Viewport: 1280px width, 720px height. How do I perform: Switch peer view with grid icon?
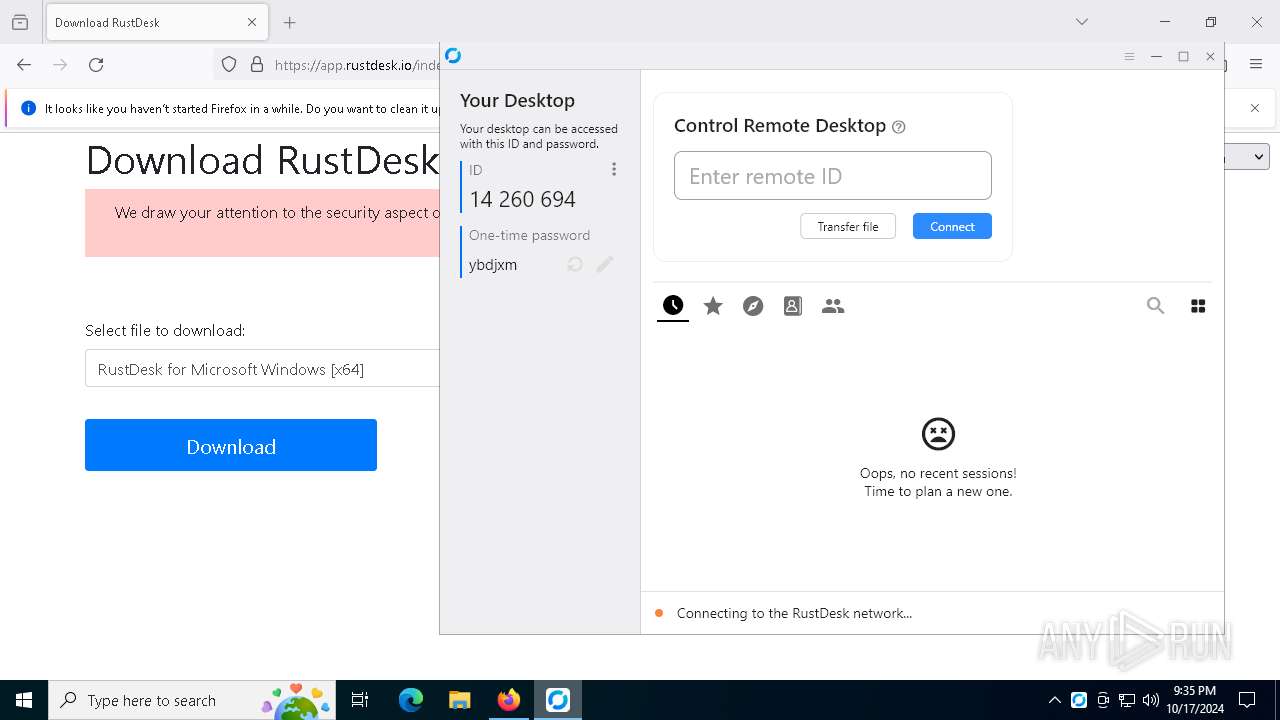pyautogui.click(x=1198, y=306)
